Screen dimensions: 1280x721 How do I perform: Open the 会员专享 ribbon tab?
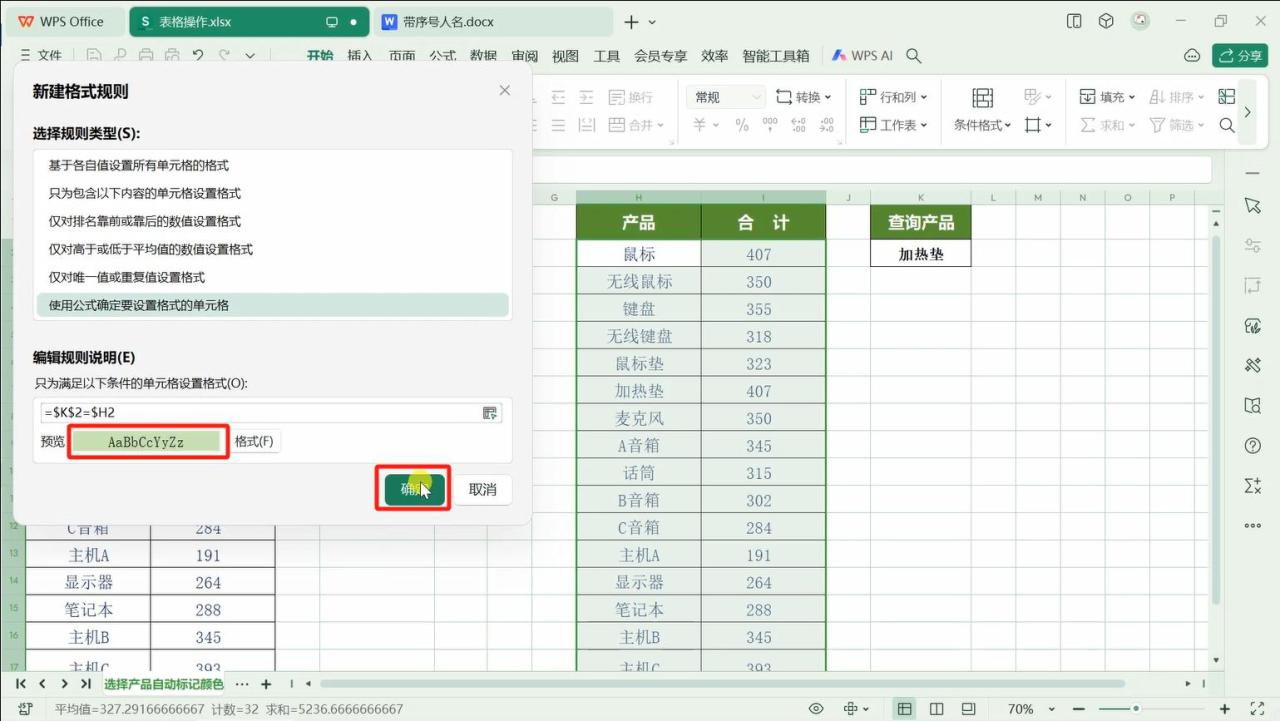point(661,56)
